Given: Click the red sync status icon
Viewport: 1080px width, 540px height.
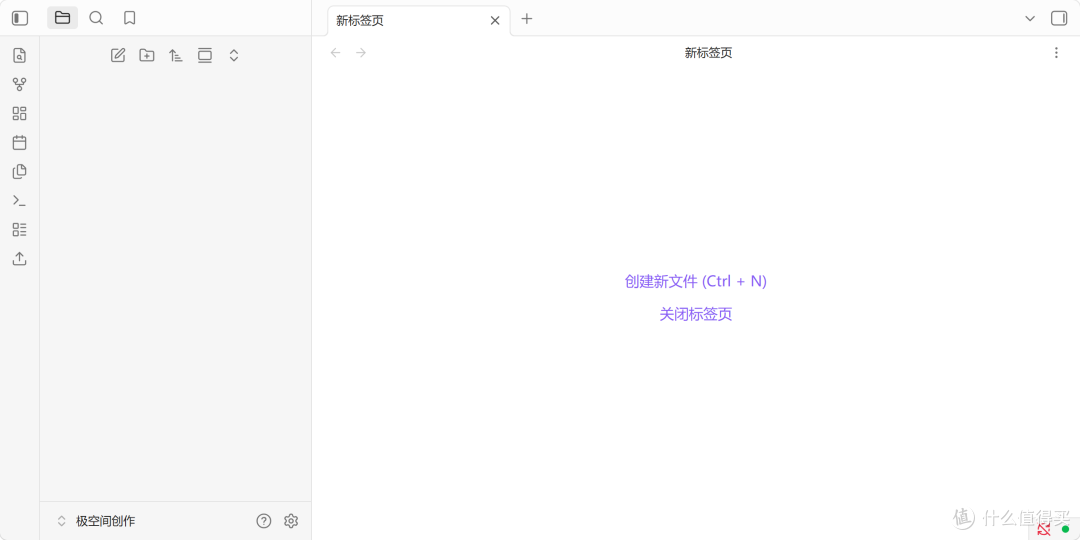Looking at the screenshot, I should tap(1043, 529).
